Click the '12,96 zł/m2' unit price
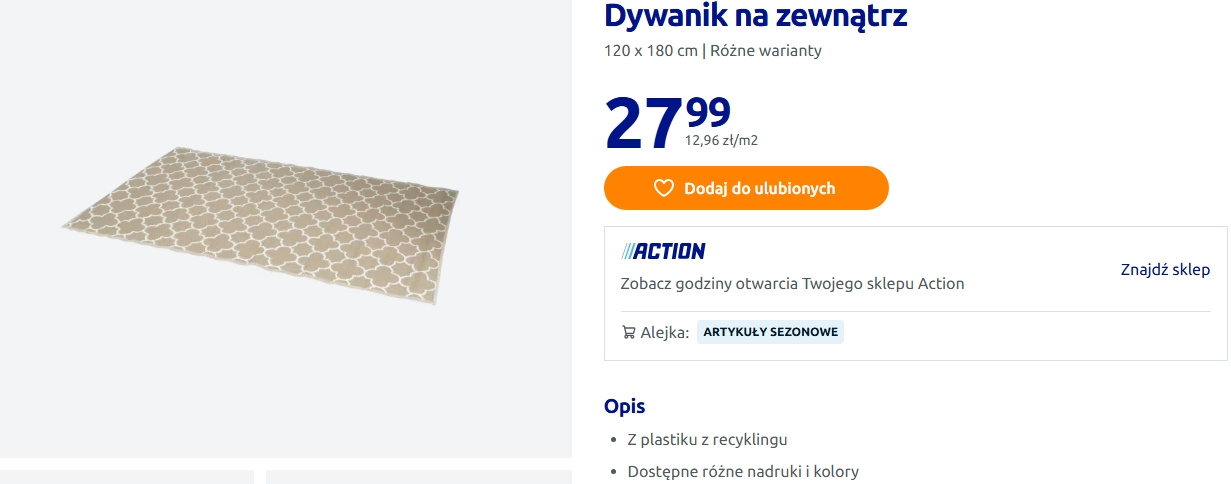Screen dimensions: 1231x484 (721, 141)
